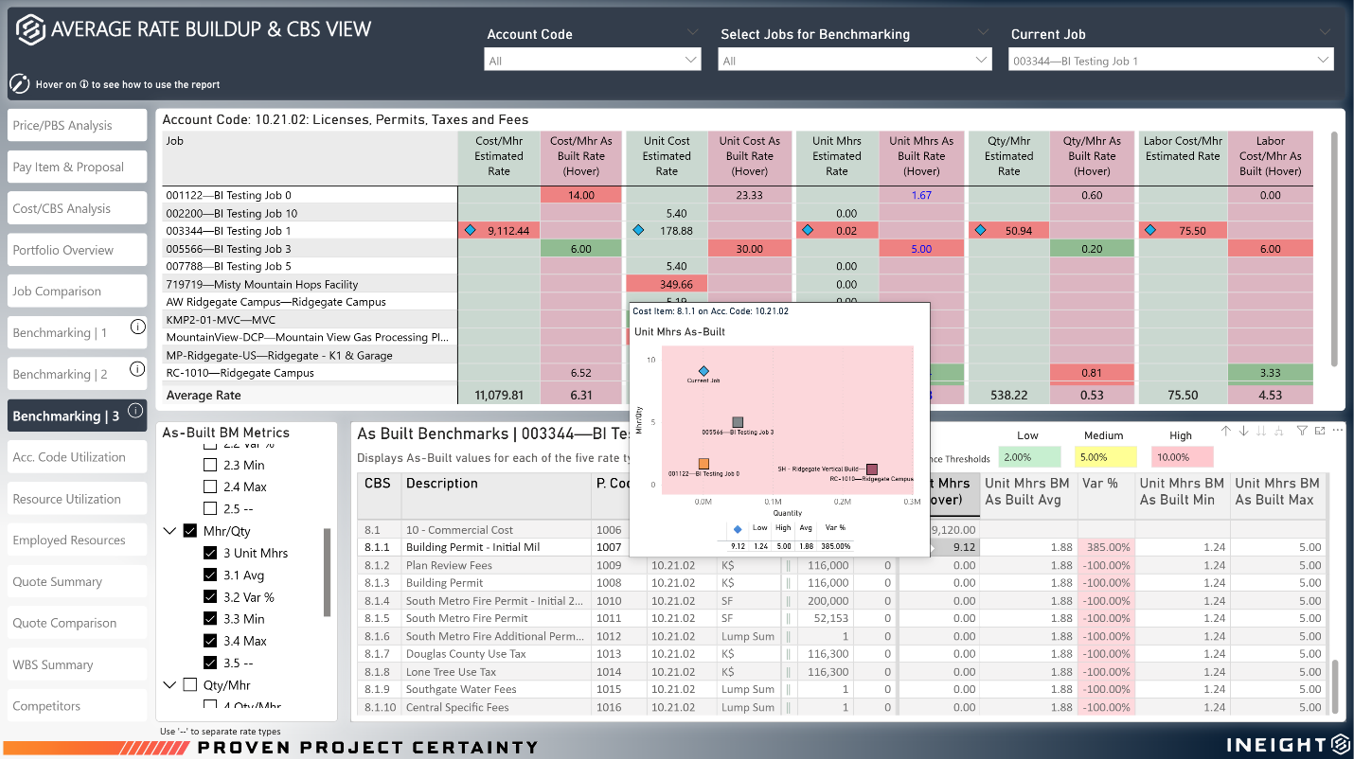1354x759 pixels.
Task: Click the drill up arrow icon
Action: pyautogui.click(x=1225, y=431)
